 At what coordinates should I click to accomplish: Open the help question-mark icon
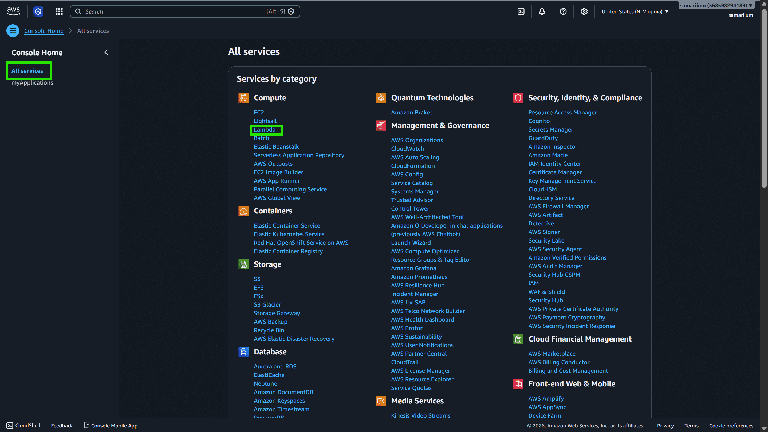(563, 11)
